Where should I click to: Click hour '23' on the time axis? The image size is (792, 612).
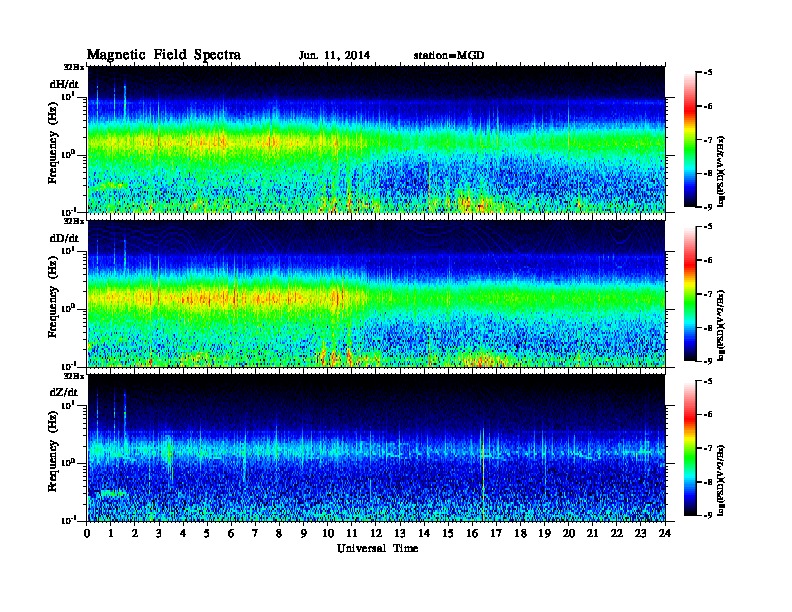(x=641, y=533)
